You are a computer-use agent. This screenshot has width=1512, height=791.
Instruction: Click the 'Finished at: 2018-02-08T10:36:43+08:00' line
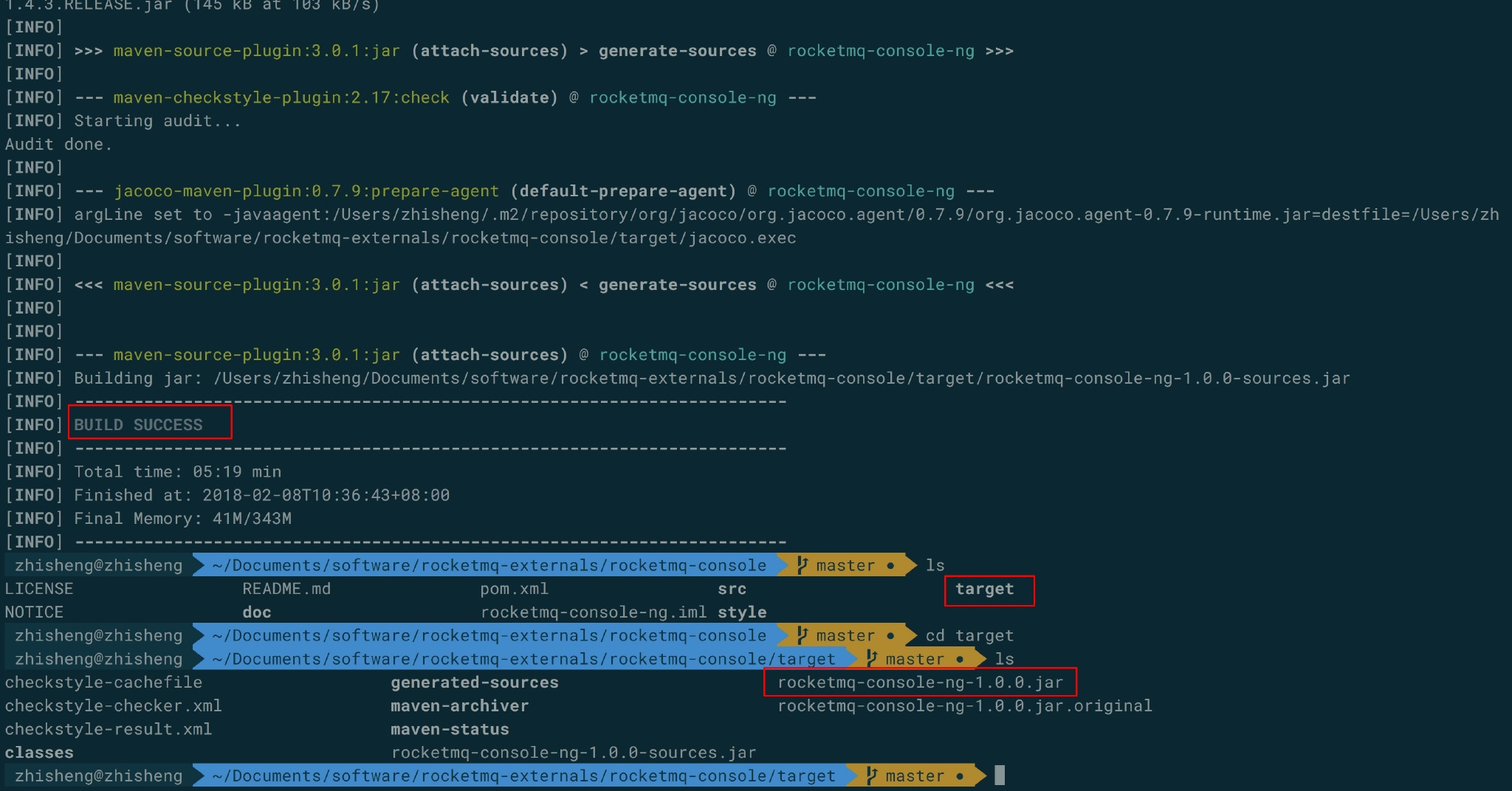click(261, 495)
